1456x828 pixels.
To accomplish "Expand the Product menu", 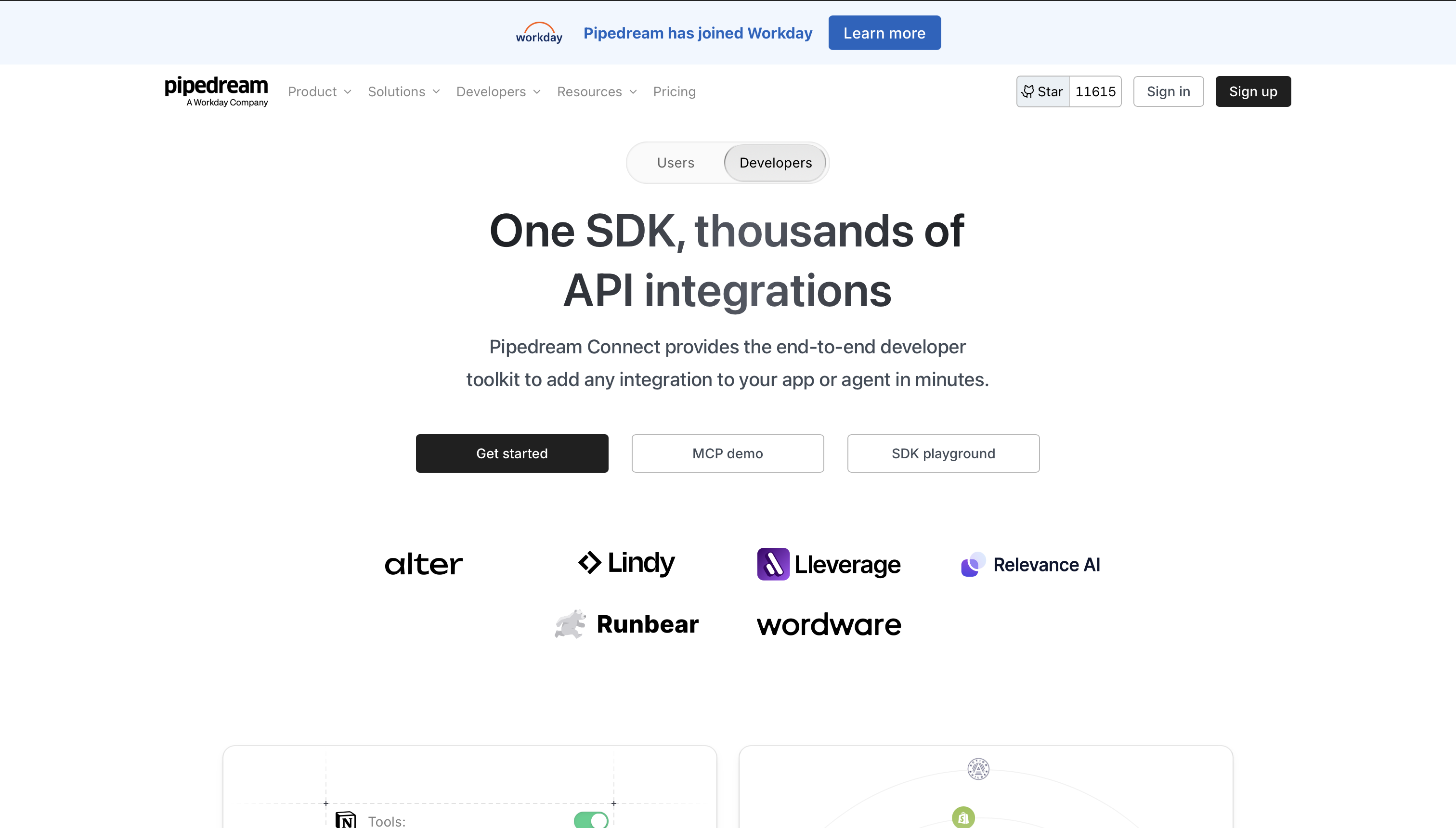I will [320, 91].
